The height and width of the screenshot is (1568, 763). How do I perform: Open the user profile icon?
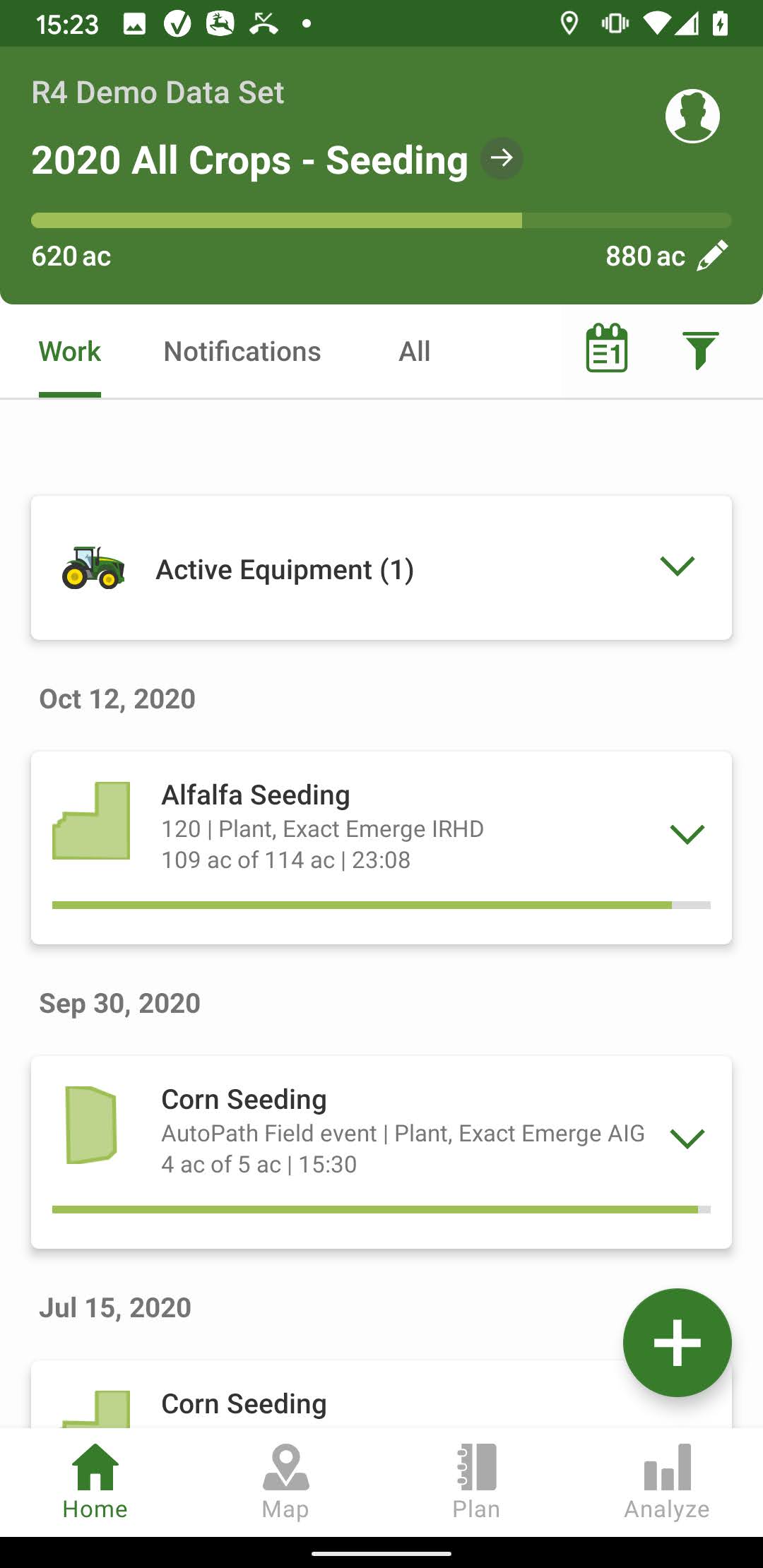(692, 116)
